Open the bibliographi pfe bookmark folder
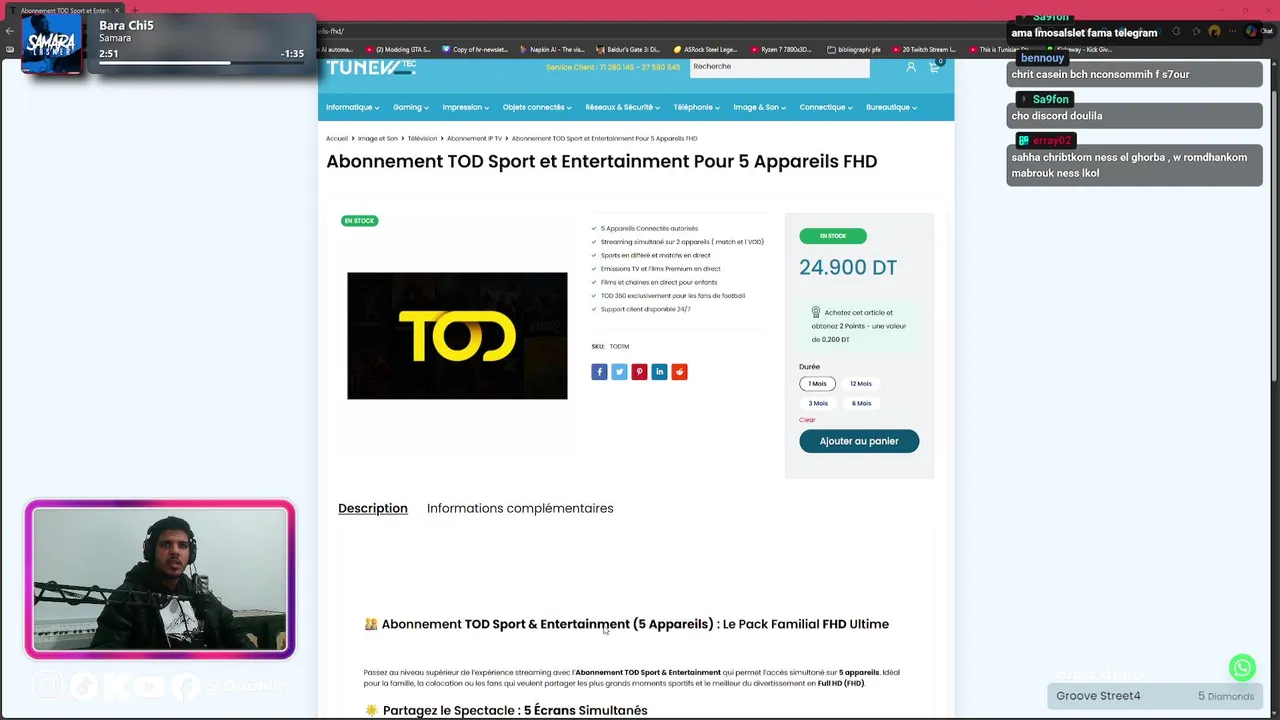Image resolution: width=1280 pixels, height=720 pixels. coord(854,49)
